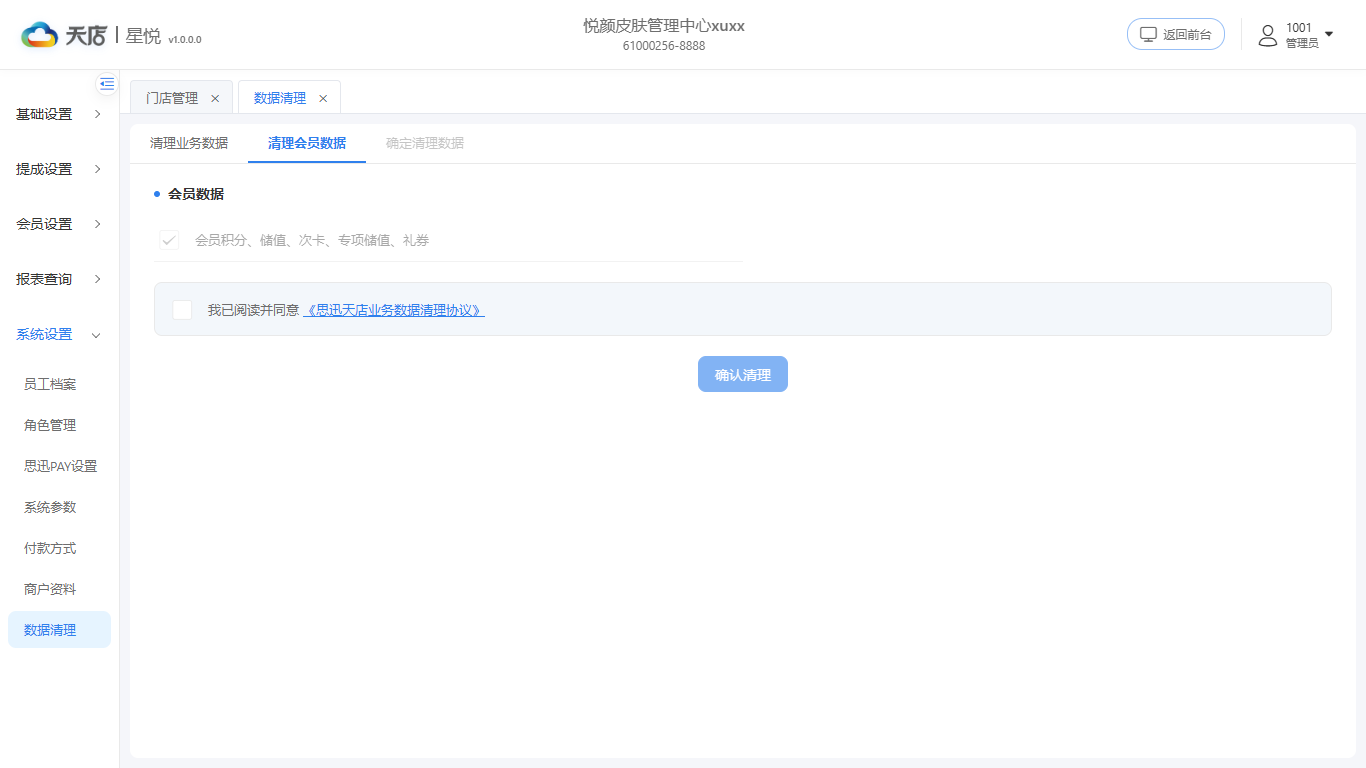This screenshot has width=1366, height=768.
Task: Collapse the 系统设置 menu
Action: (x=59, y=334)
